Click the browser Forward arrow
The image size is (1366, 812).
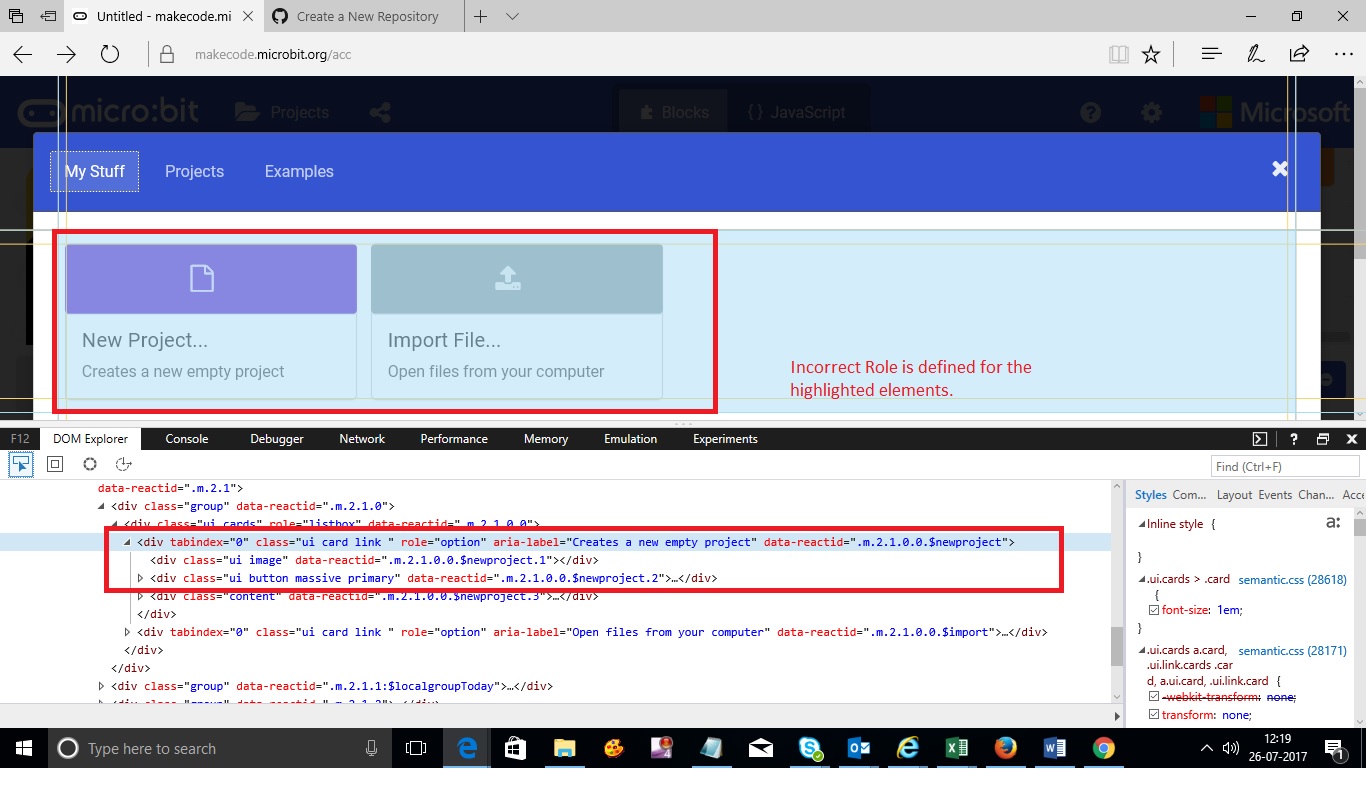[x=66, y=55]
